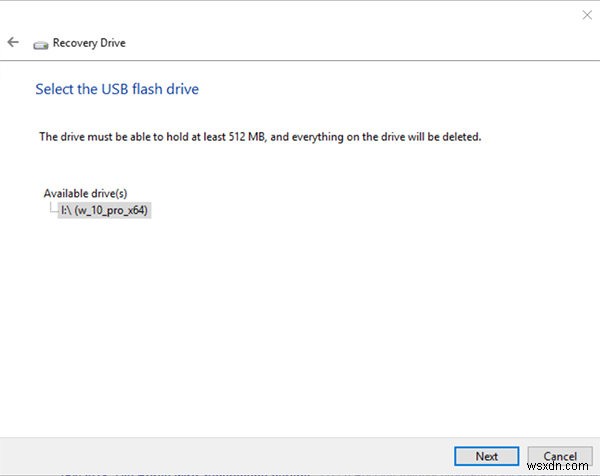
Task: Click the tree branch line beside I:\ drive
Action: pos(52,210)
